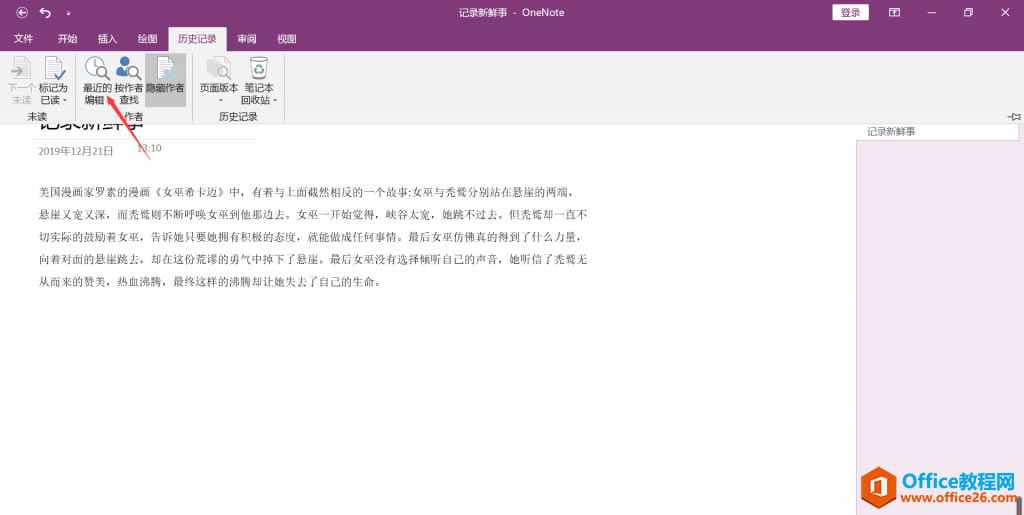Open the 文件 (File) menu
Viewport: 1024px width, 515px height.
coord(24,39)
